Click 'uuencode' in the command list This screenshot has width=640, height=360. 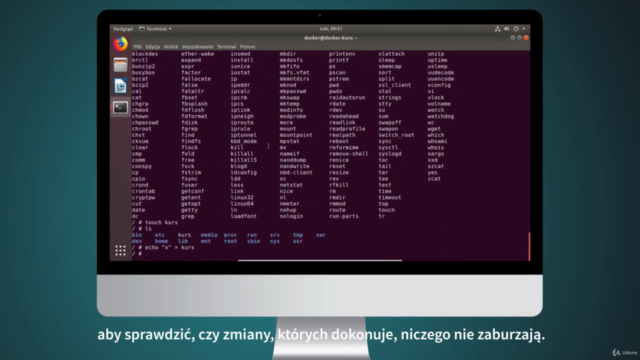point(441,79)
